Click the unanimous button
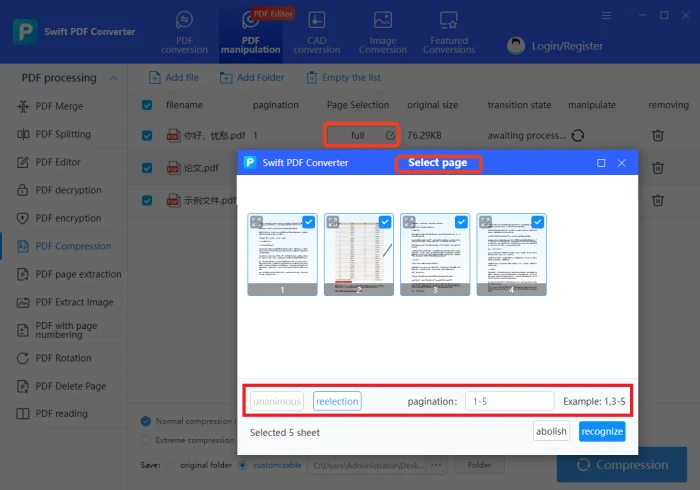This screenshot has height=490, width=700. coord(277,401)
